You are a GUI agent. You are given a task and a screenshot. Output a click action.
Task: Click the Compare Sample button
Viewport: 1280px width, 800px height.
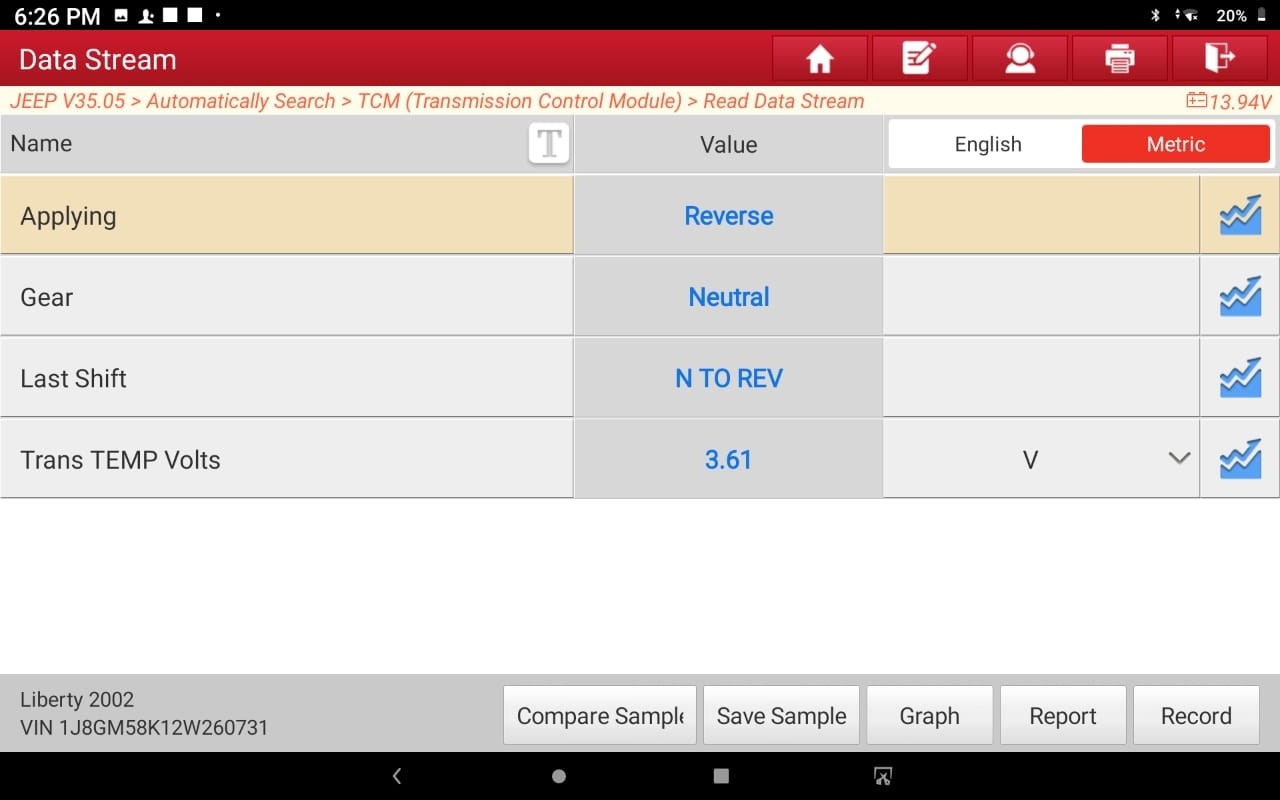pyautogui.click(x=600, y=715)
